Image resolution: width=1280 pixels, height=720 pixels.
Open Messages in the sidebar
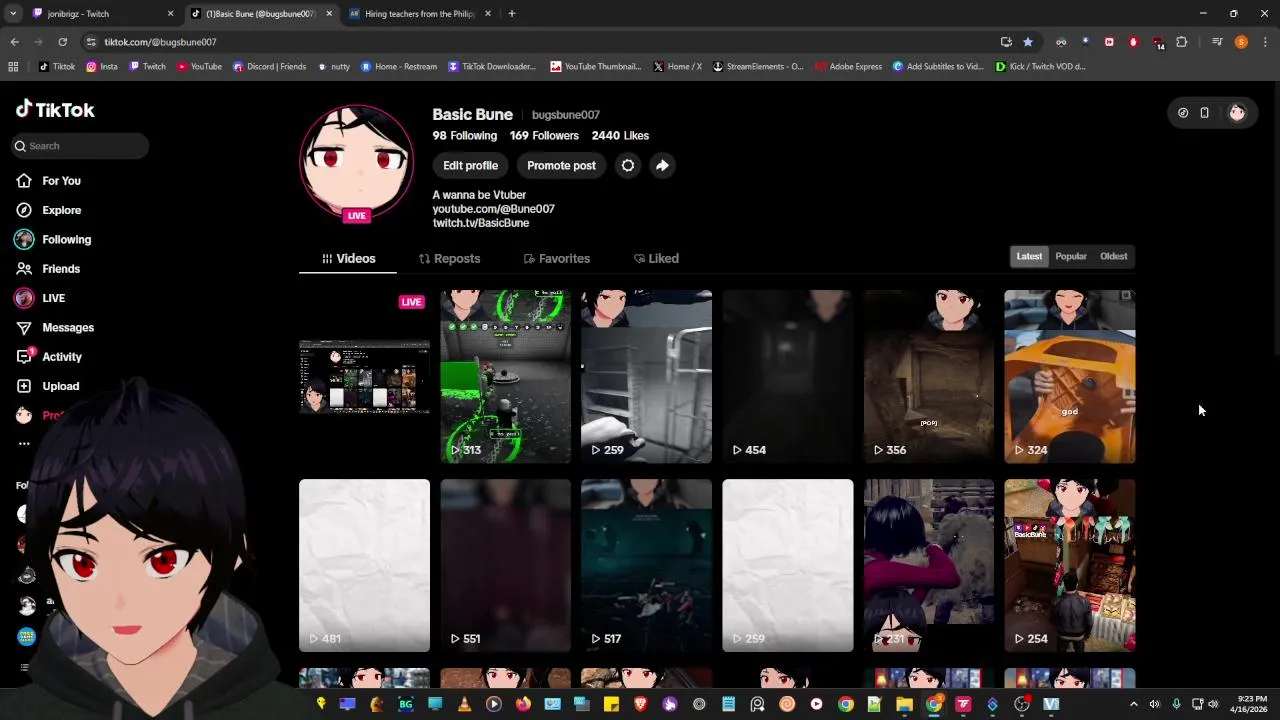[54, 328]
